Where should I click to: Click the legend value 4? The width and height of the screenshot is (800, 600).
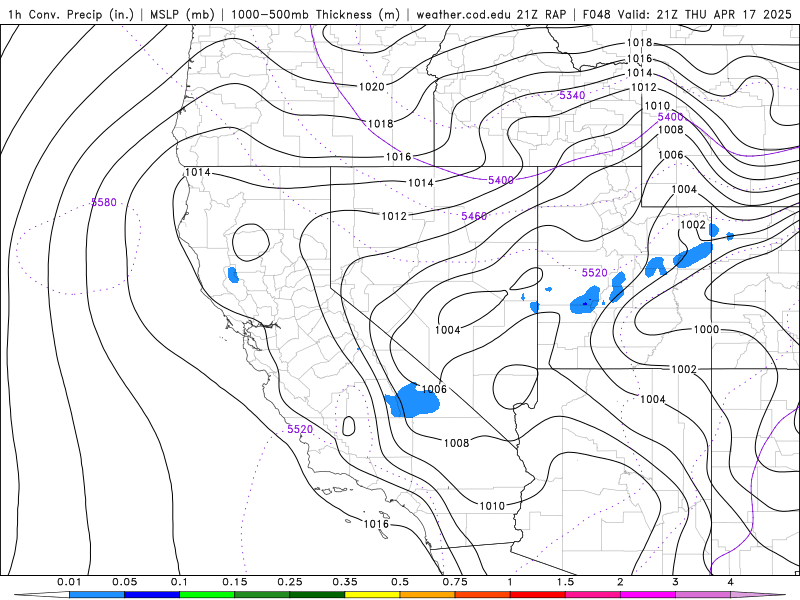click(x=731, y=582)
